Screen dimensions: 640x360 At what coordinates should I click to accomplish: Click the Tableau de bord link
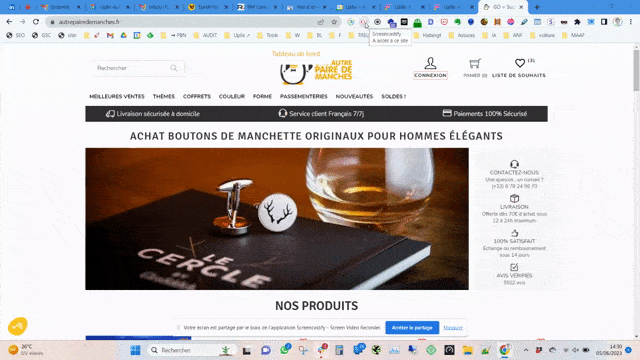[296, 54]
